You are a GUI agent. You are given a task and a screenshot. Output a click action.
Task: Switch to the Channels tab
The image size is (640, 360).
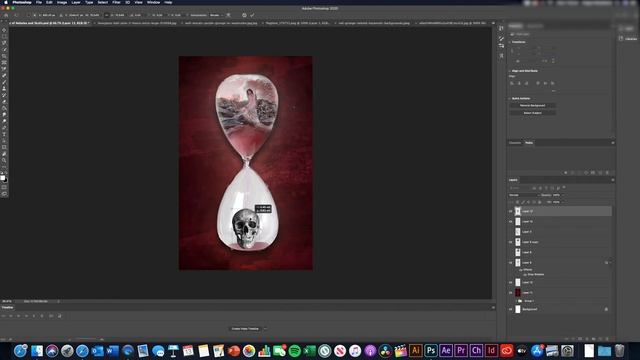point(515,143)
